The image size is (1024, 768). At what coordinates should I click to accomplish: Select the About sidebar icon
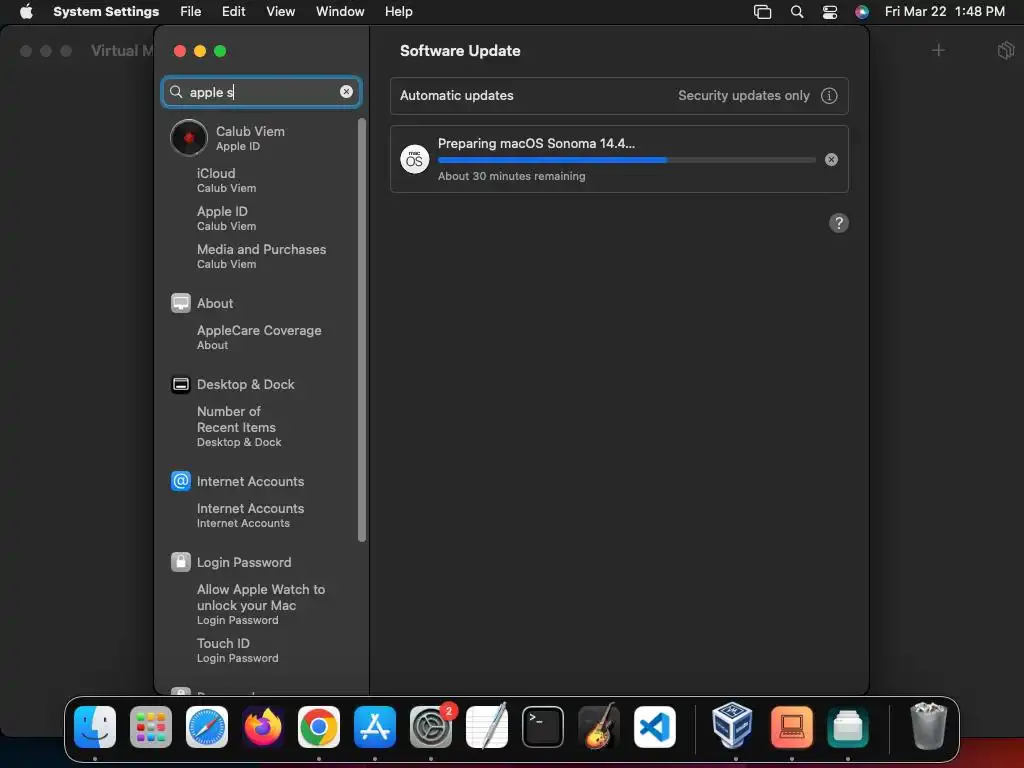click(x=181, y=303)
